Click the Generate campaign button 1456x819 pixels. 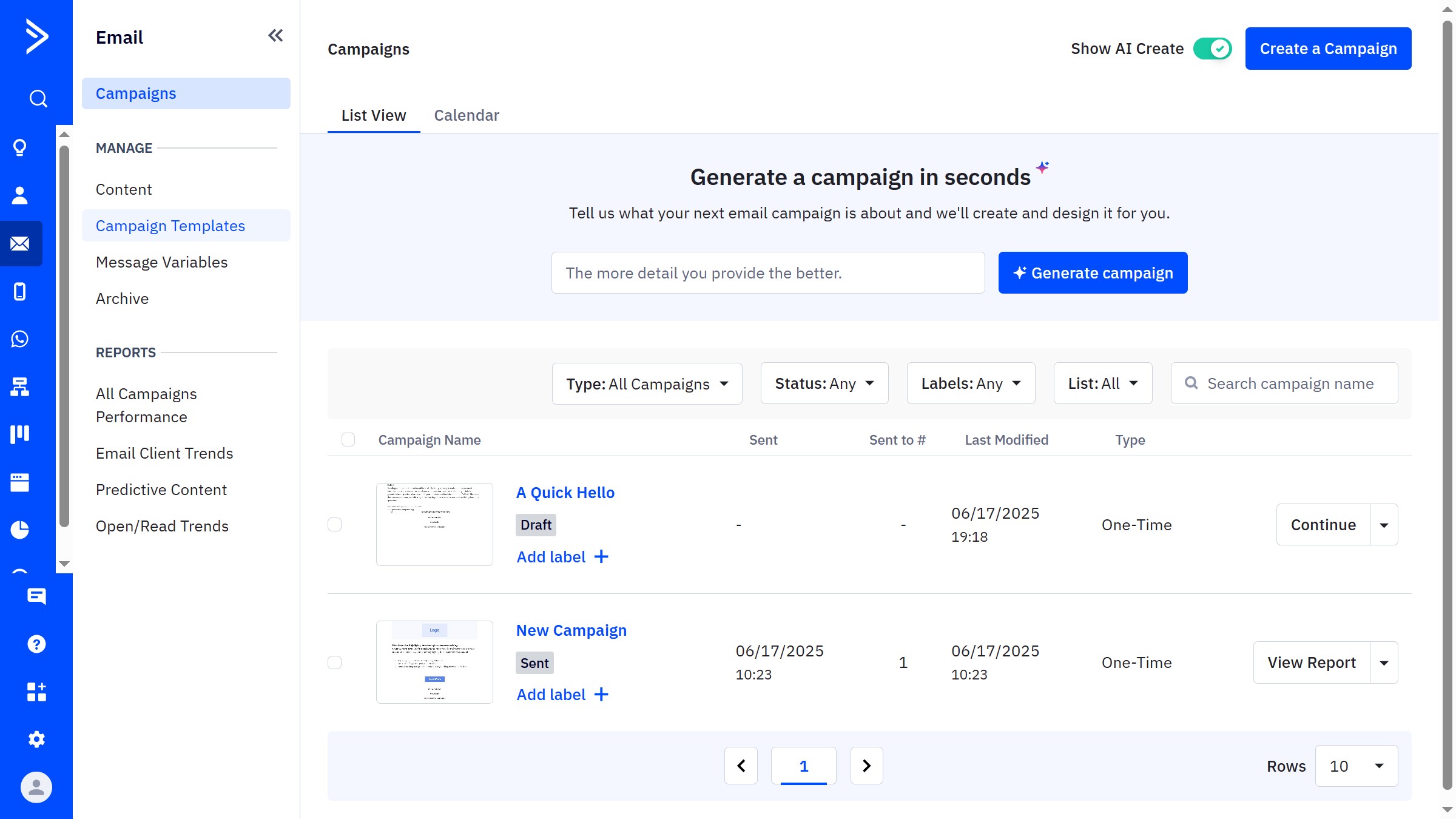pos(1093,273)
